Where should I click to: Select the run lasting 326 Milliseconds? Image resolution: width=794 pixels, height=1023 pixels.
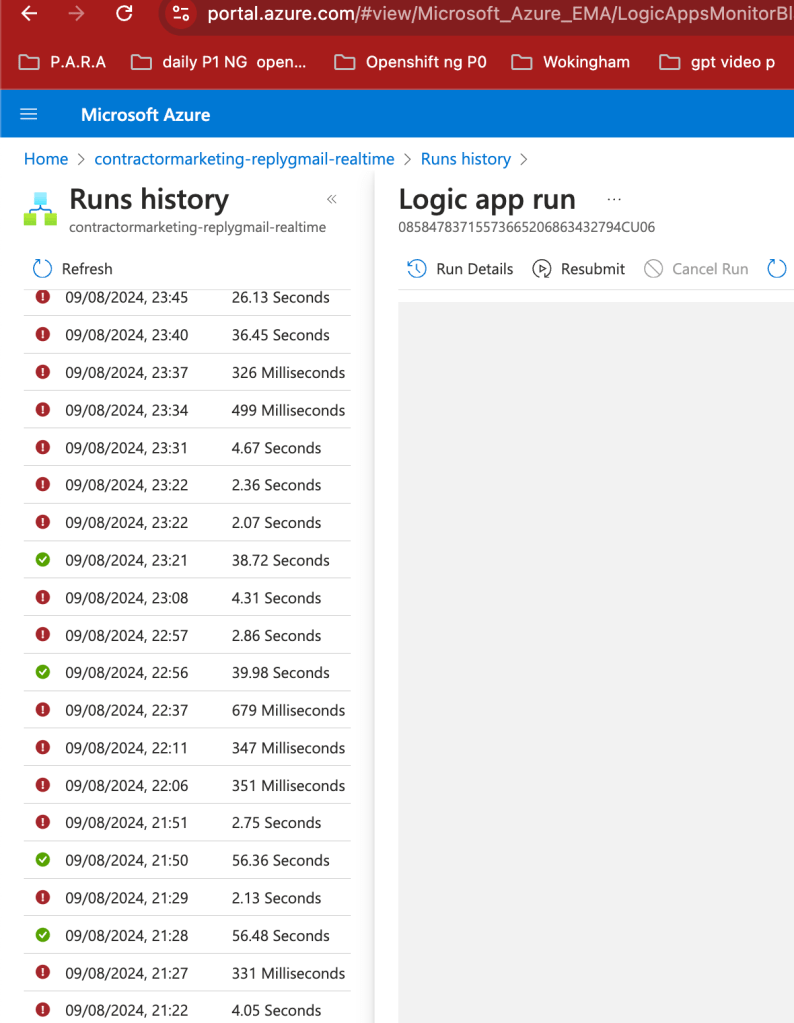point(187,373)
